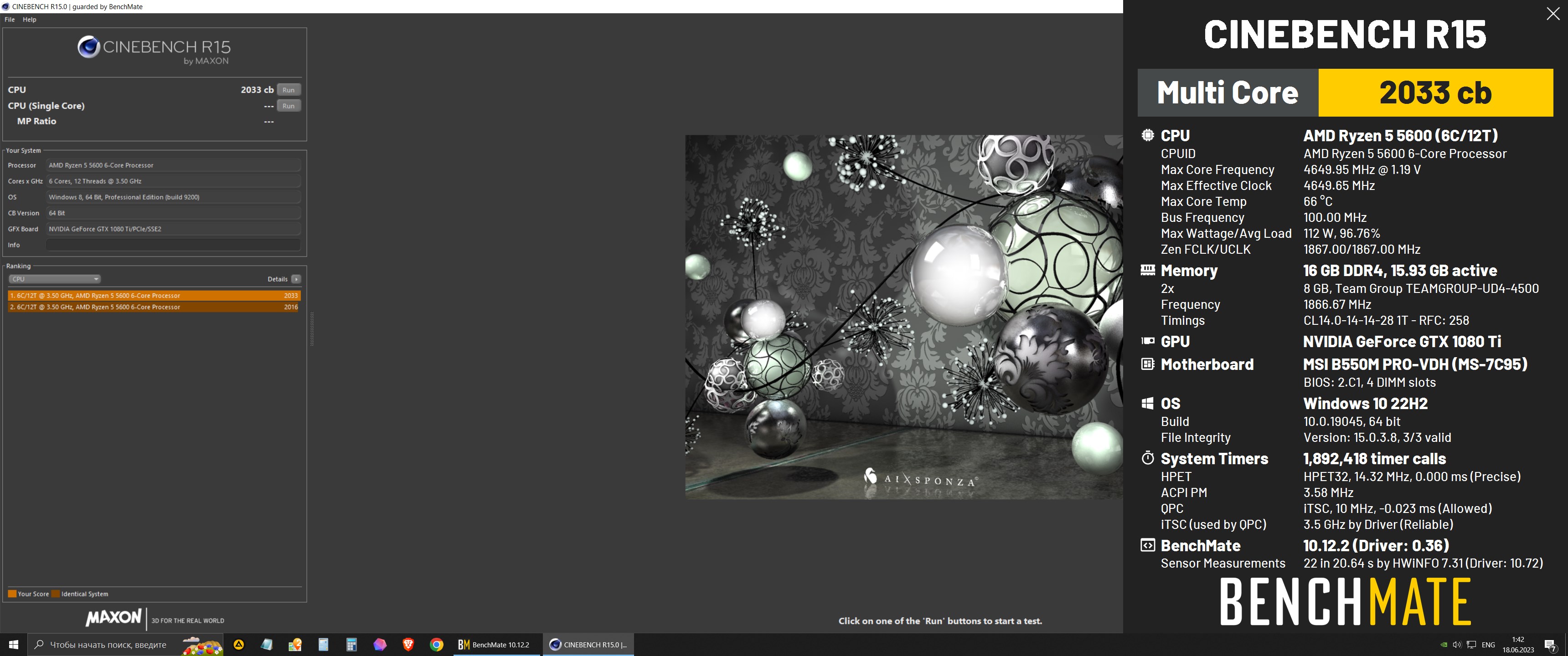The height and width of the screenshot is (656, 1568).
Task: Click the BenchMate code bracket icon
Action: coord(1147,545)
